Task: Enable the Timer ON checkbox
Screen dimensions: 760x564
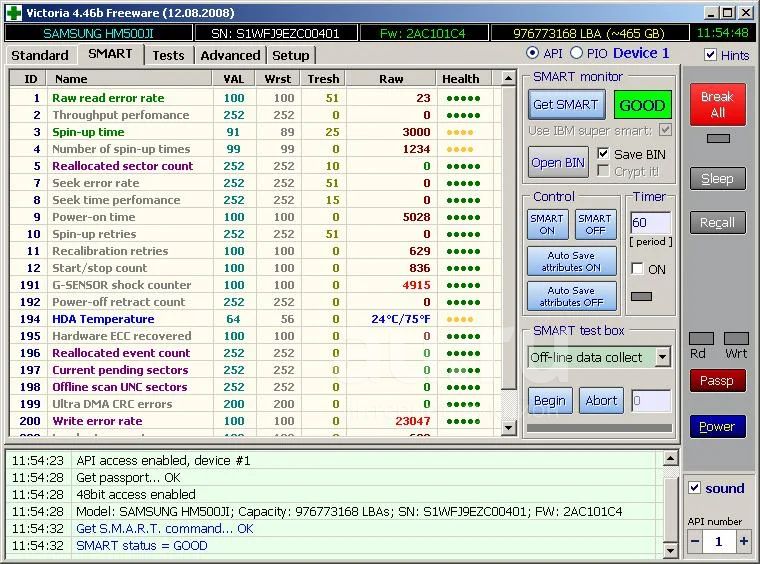Action: pyautogui.click(x=637, y=269)
